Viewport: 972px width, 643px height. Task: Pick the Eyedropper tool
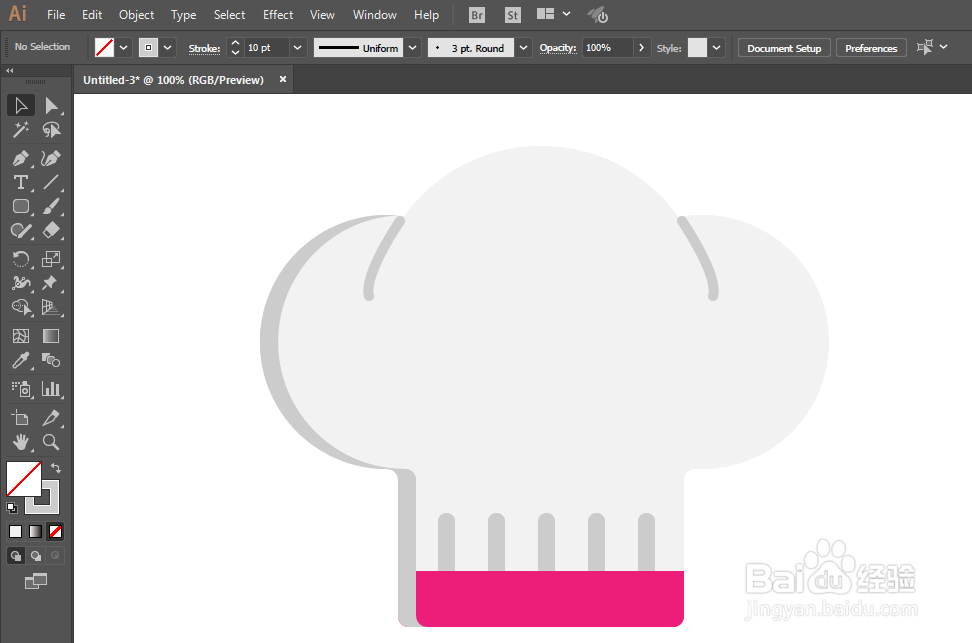pos(20,360)
